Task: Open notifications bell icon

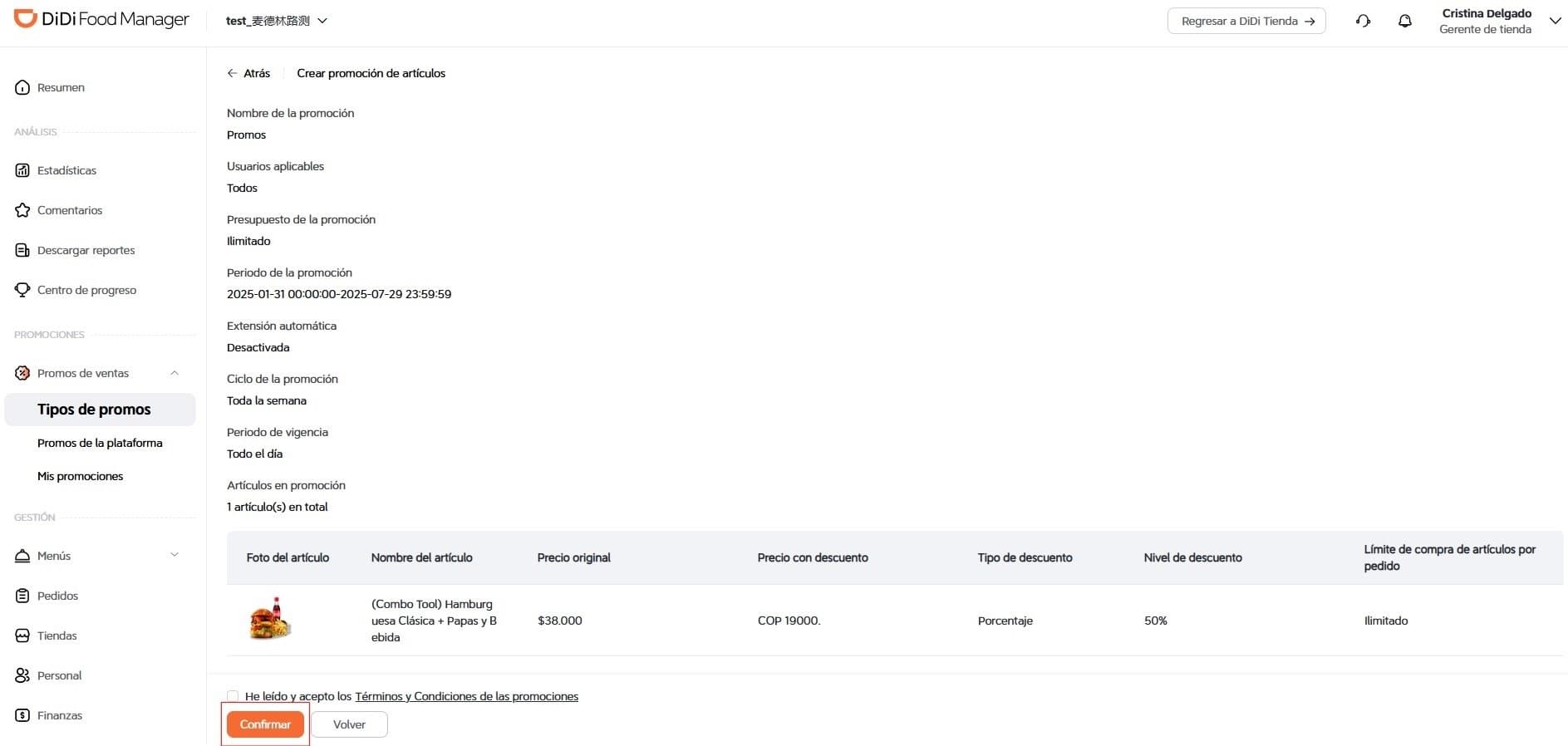Action: (1404, 21)
